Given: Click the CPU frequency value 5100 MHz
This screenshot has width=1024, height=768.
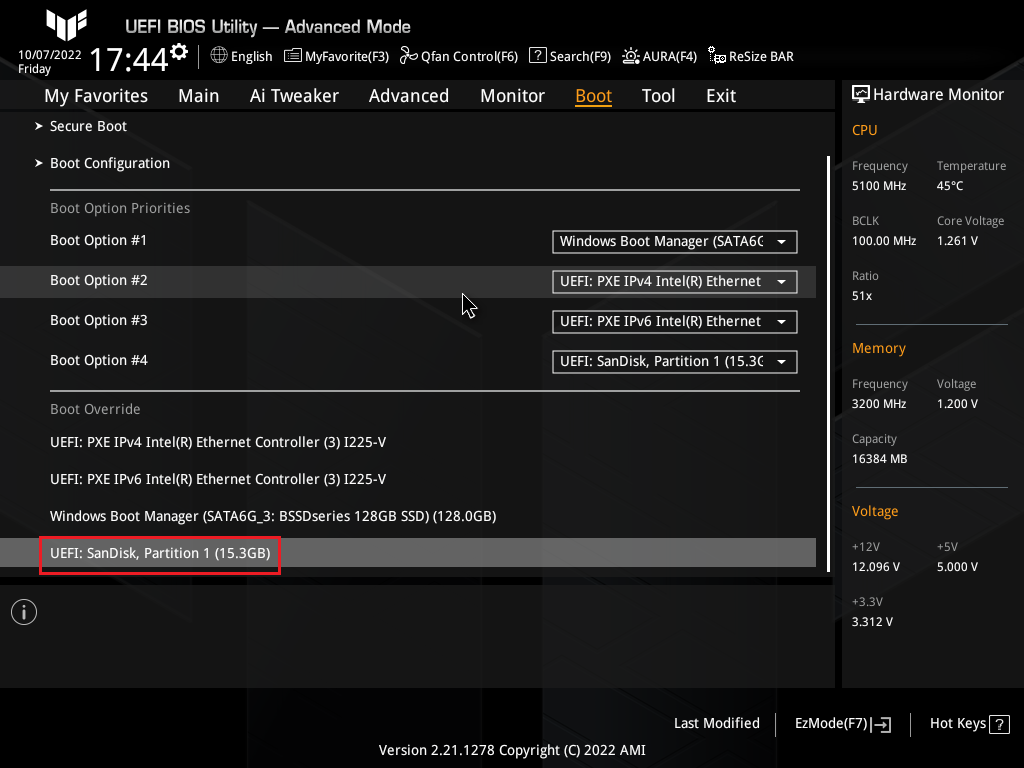Looking at the screenshot, I should point(878,186).
